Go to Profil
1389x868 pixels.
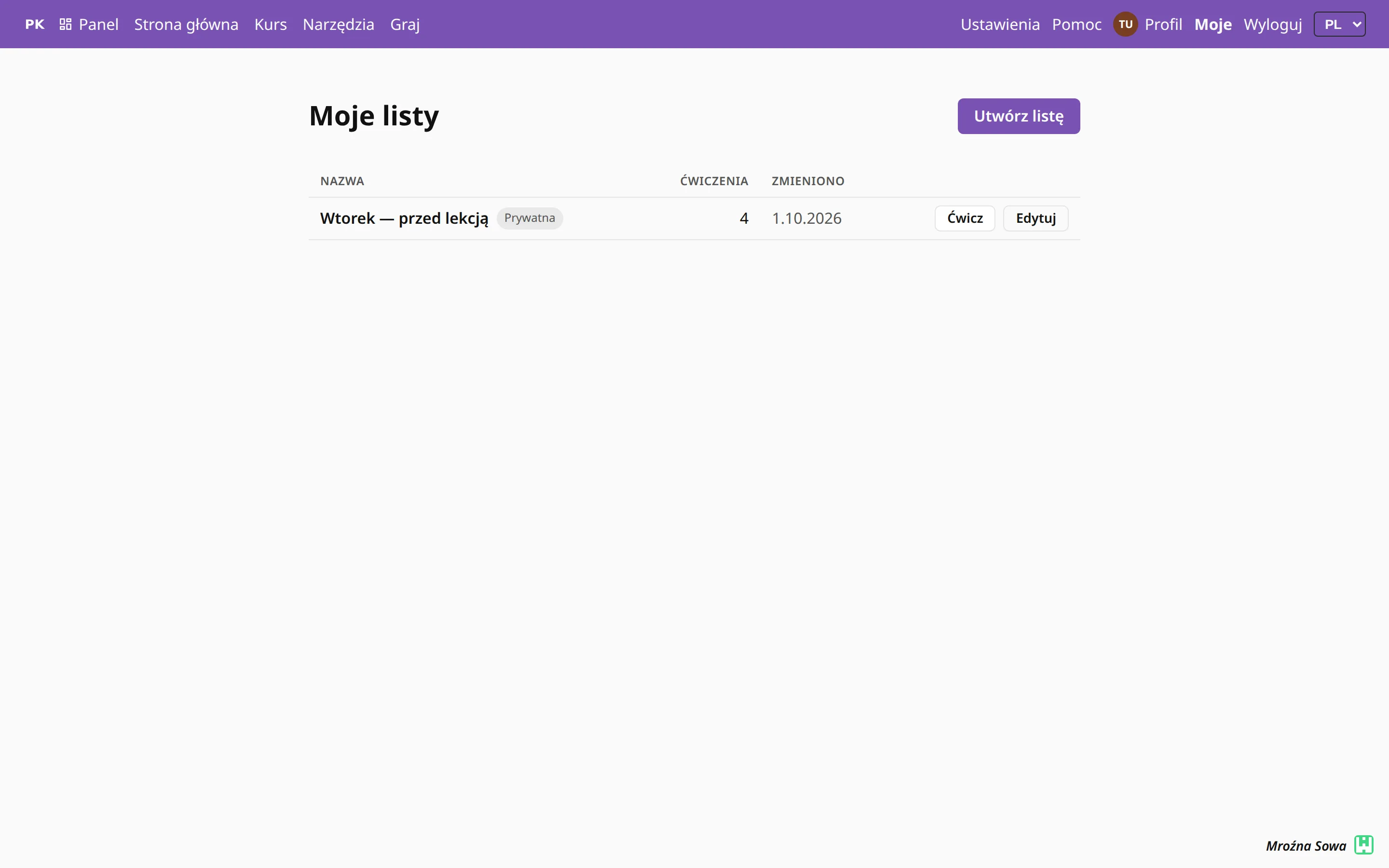[1163, 24]
